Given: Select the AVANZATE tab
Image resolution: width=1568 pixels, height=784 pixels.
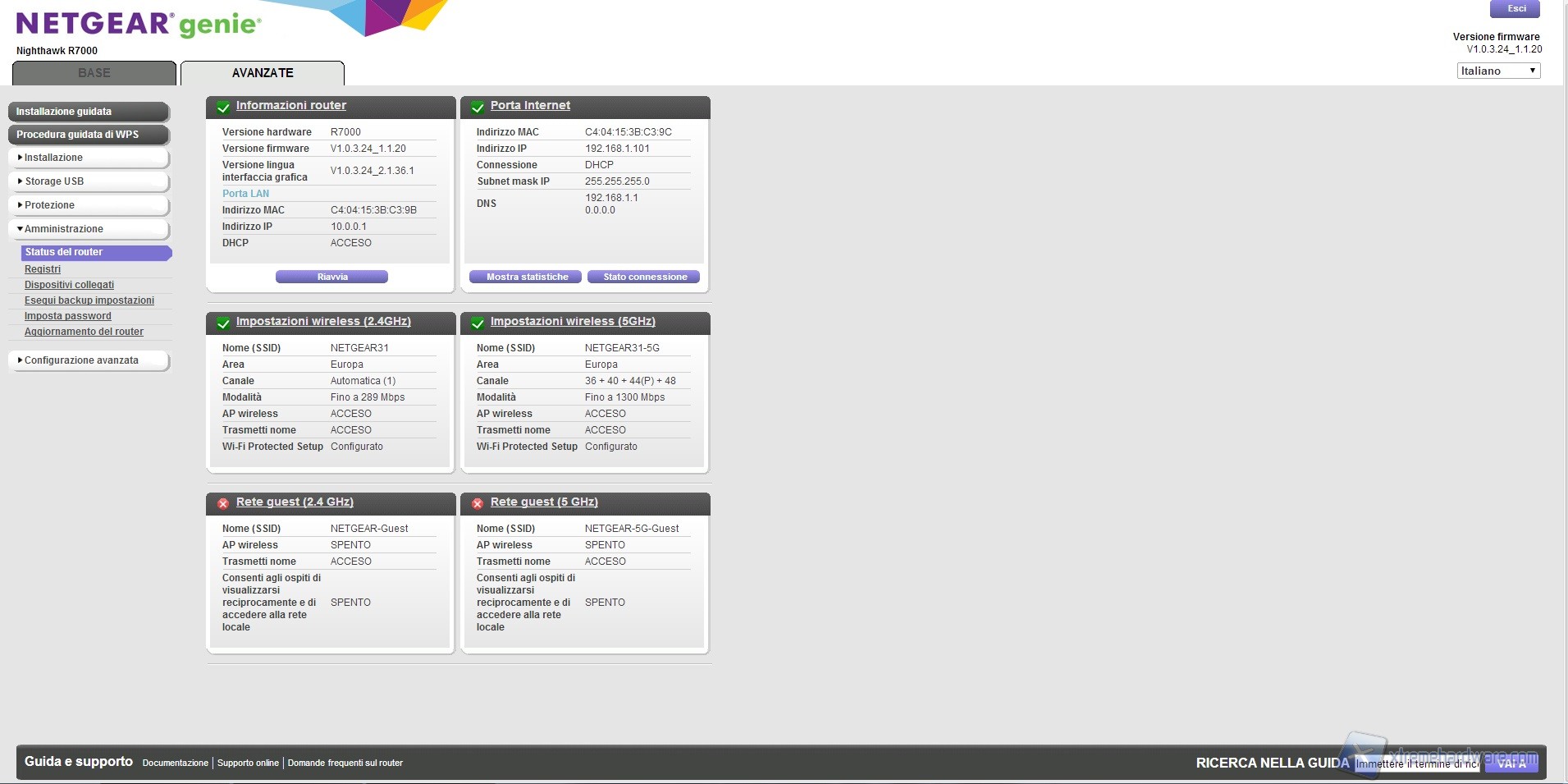Looking at the screenshot, I should (x=263, y=73).
